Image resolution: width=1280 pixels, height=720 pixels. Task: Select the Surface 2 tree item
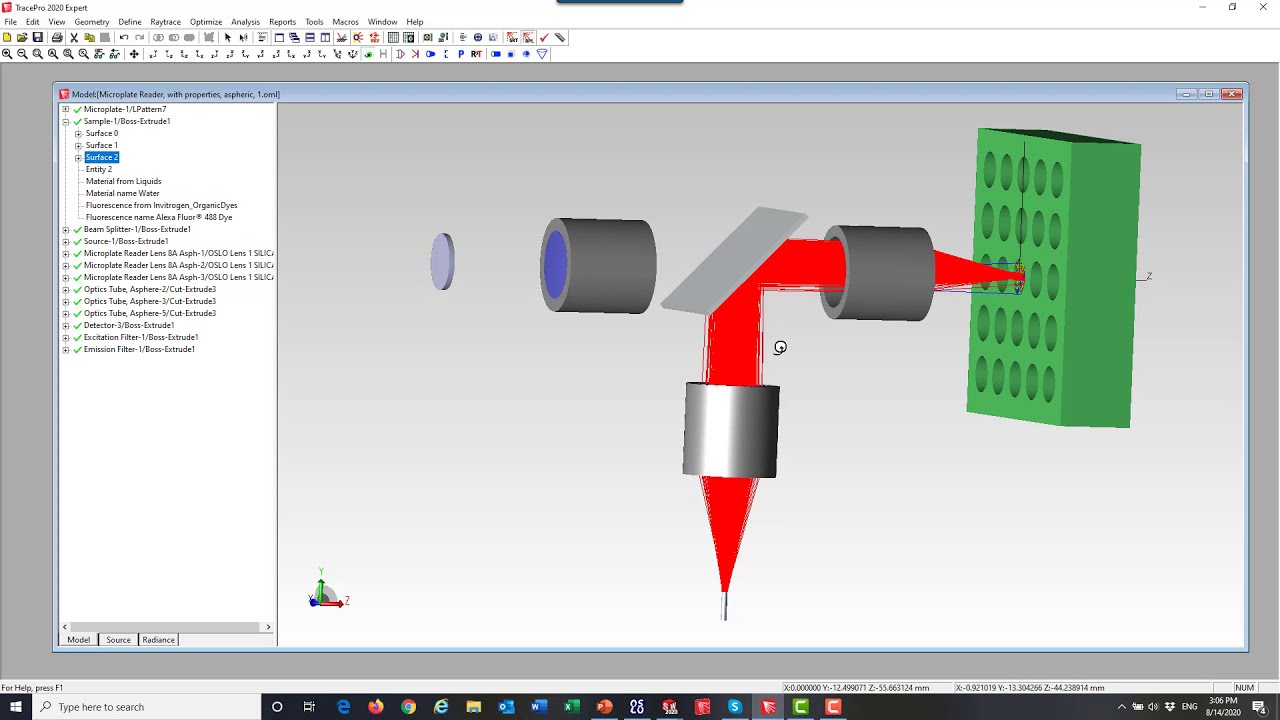tap(102, 157)
